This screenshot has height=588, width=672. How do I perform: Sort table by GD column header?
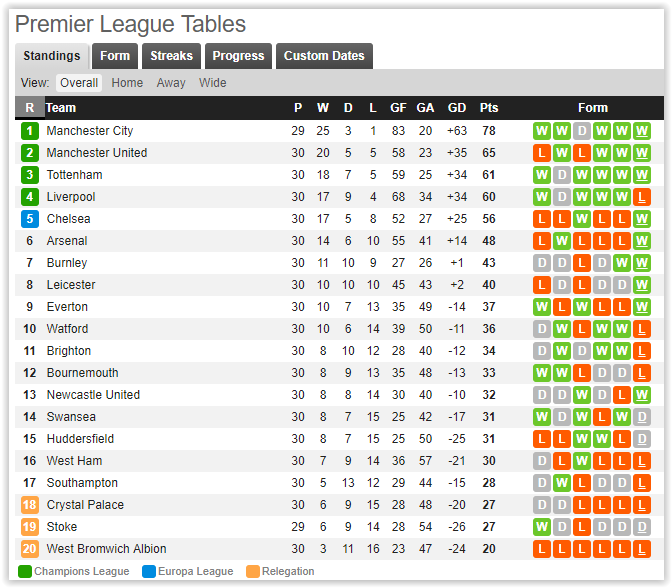coord(457,108)
